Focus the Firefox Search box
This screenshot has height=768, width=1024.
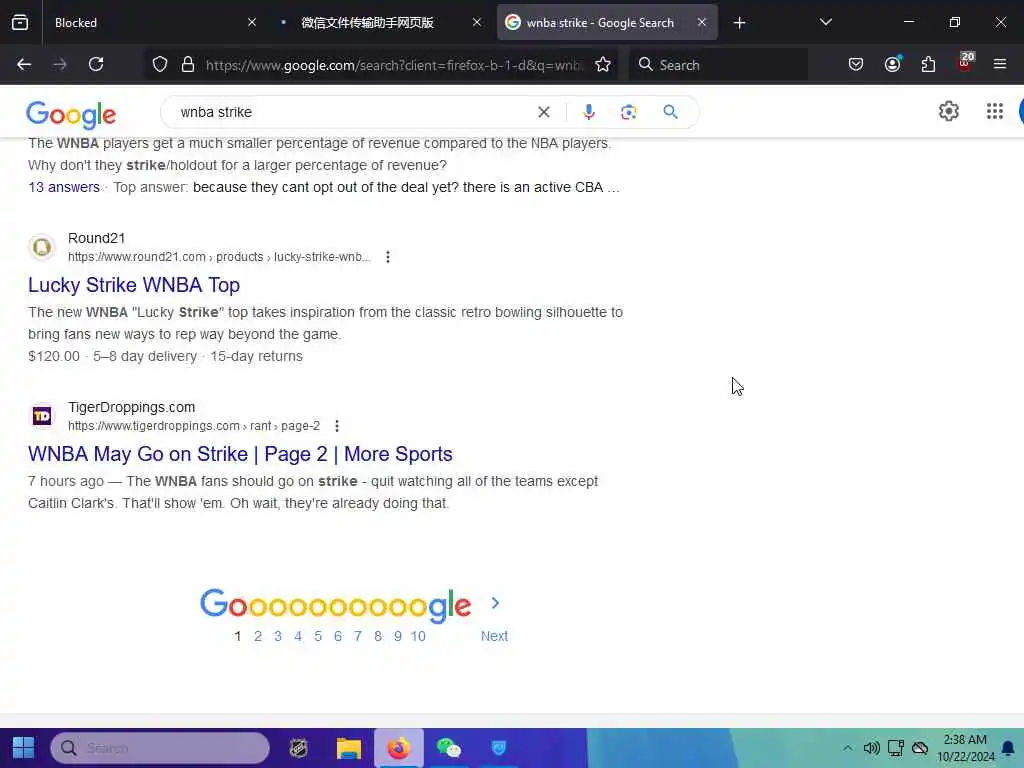click(x=718, y=65)
